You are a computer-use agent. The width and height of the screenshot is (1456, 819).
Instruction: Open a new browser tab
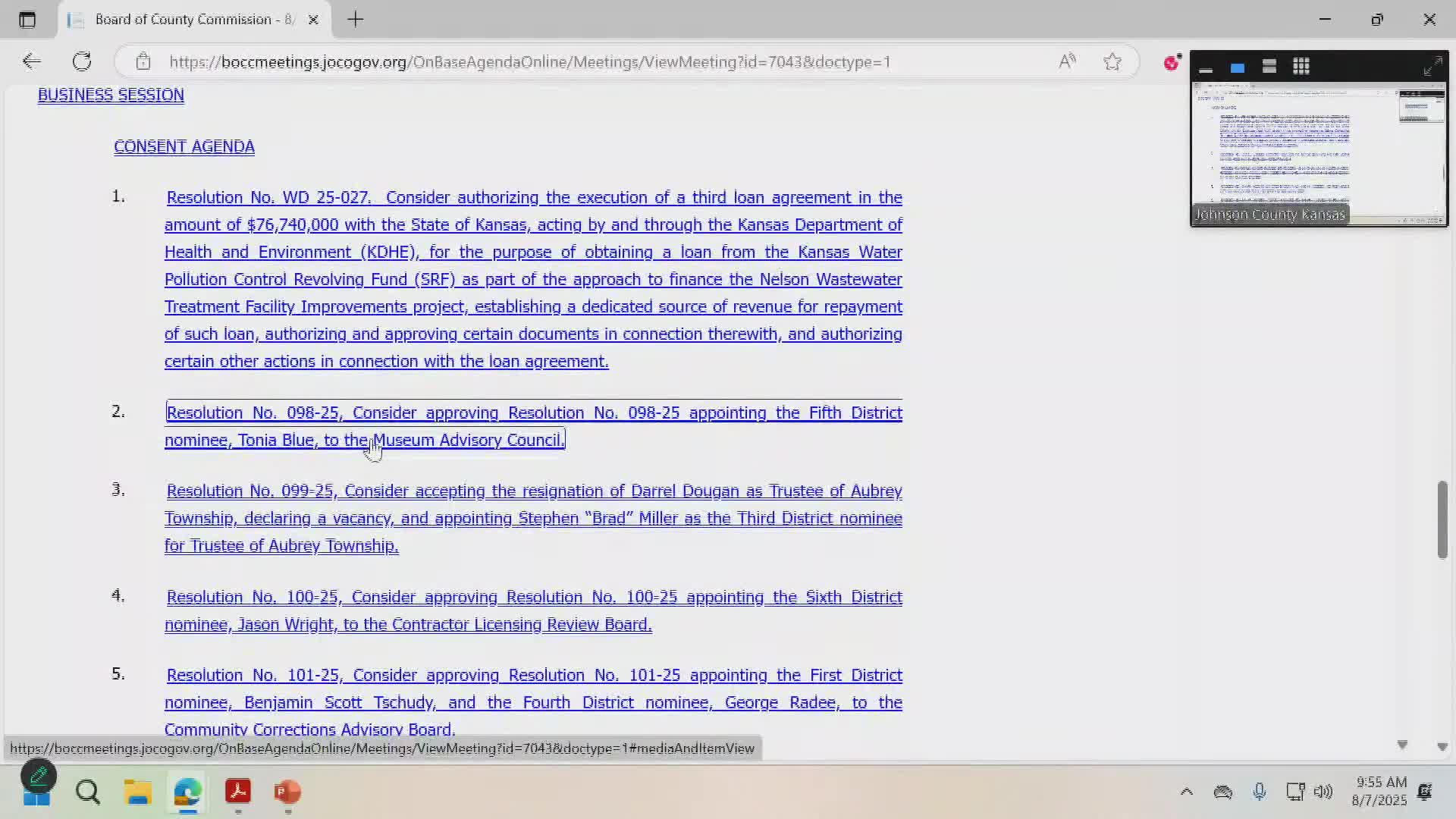[x=355, y=20]
